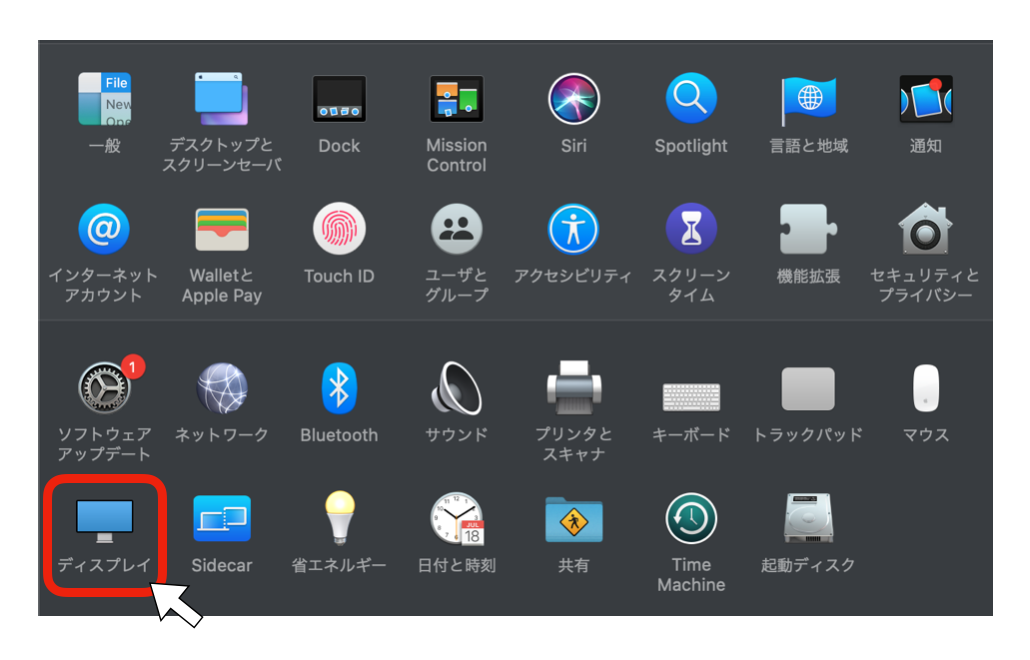
Task: Open the Dock preferences icon
Action: coord(339,99)
